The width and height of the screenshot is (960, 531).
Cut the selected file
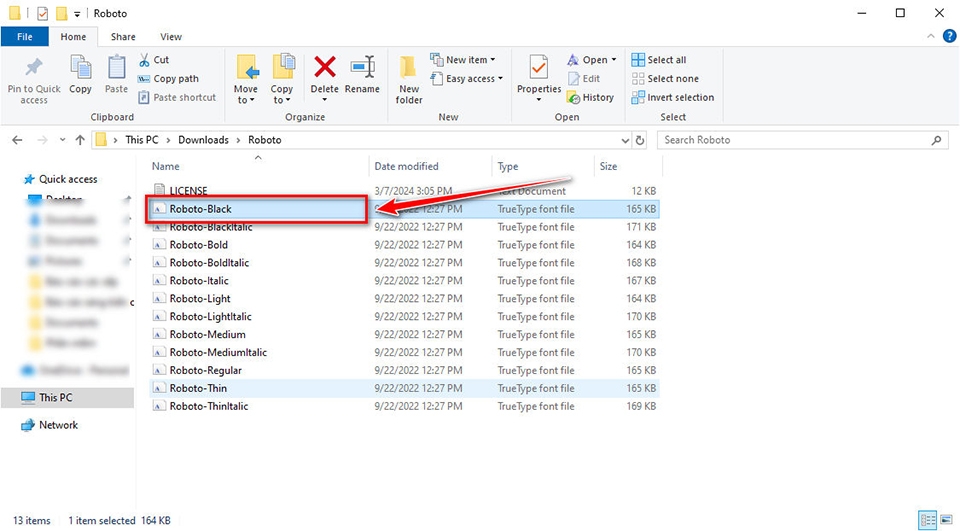pos(154,59)
